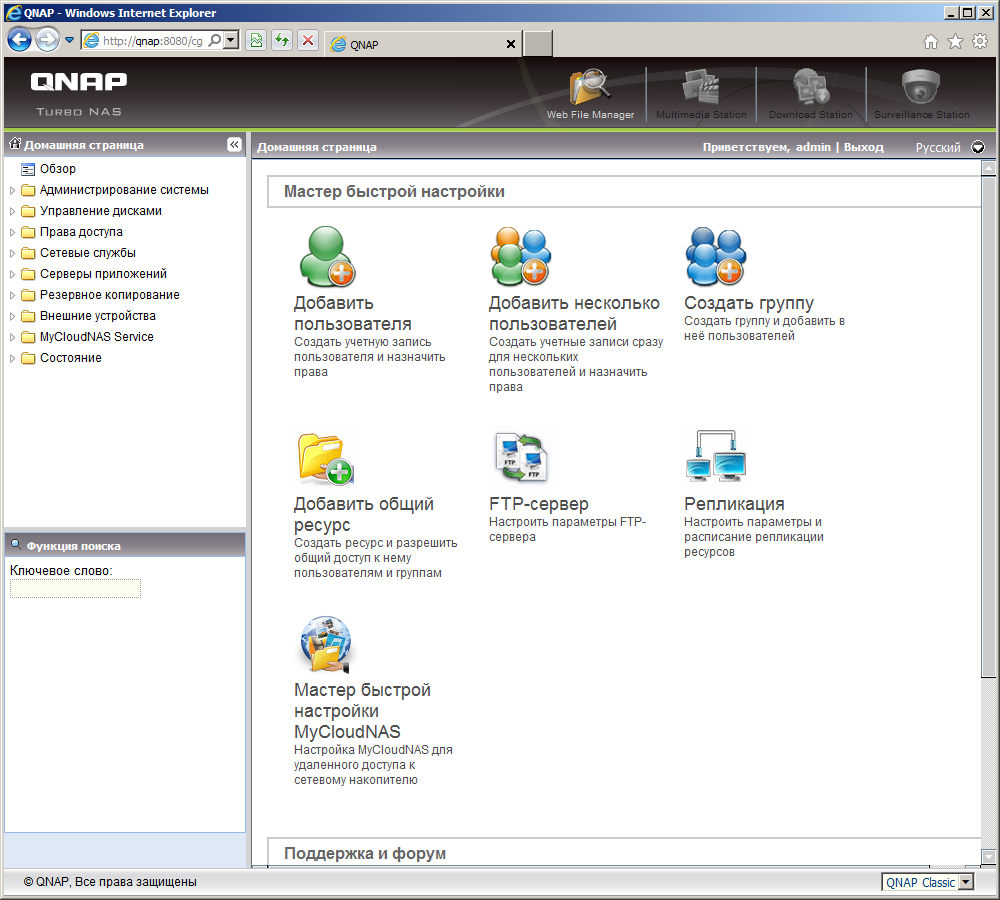Open the browser Favorites star icon
This screenshot has height=900, width=1000.
(x=955, y=41)
